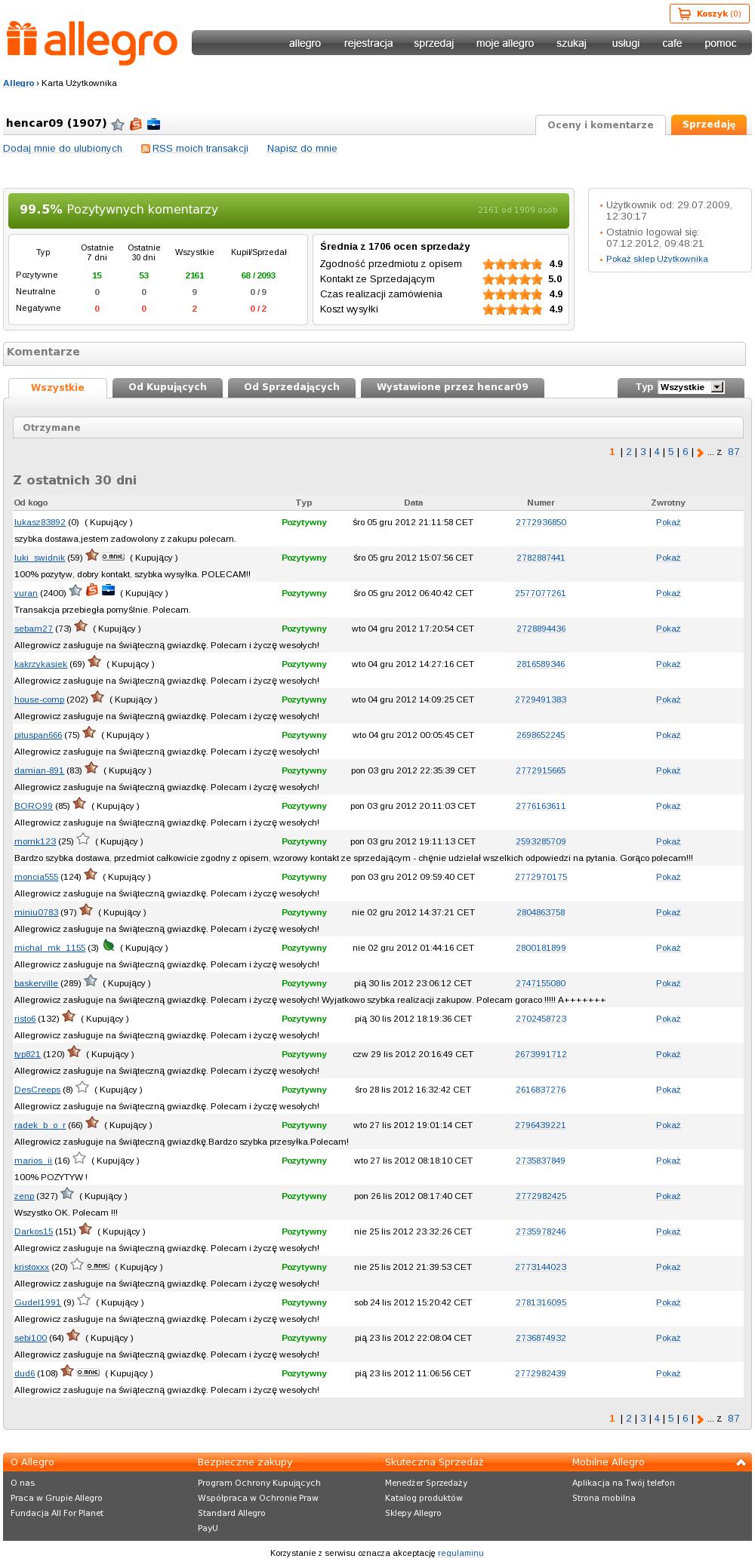Image resolution: width=755 pixels, height=1568 pixels.
Task: Open the Sprzedaję tab
Action: pyautogui.click(x=709, y=125)
